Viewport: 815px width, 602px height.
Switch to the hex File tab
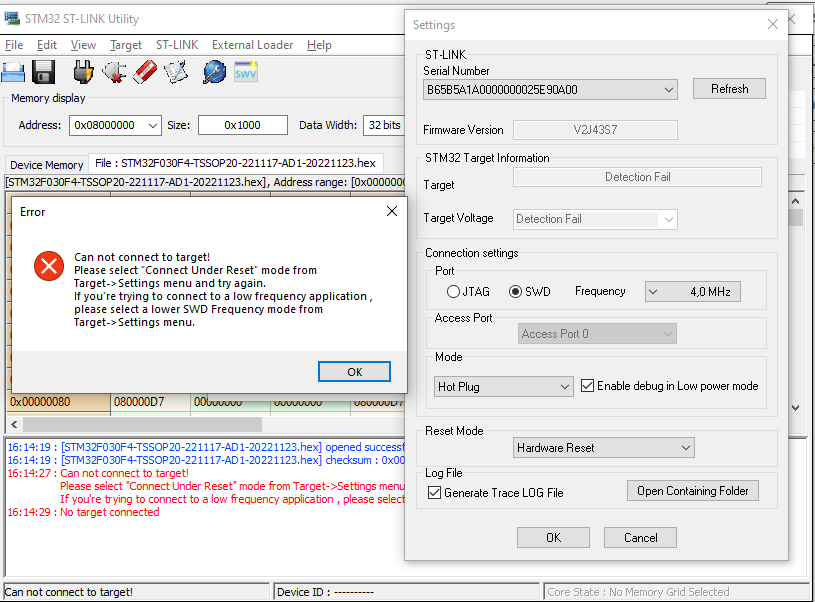[x=235, y=163]
